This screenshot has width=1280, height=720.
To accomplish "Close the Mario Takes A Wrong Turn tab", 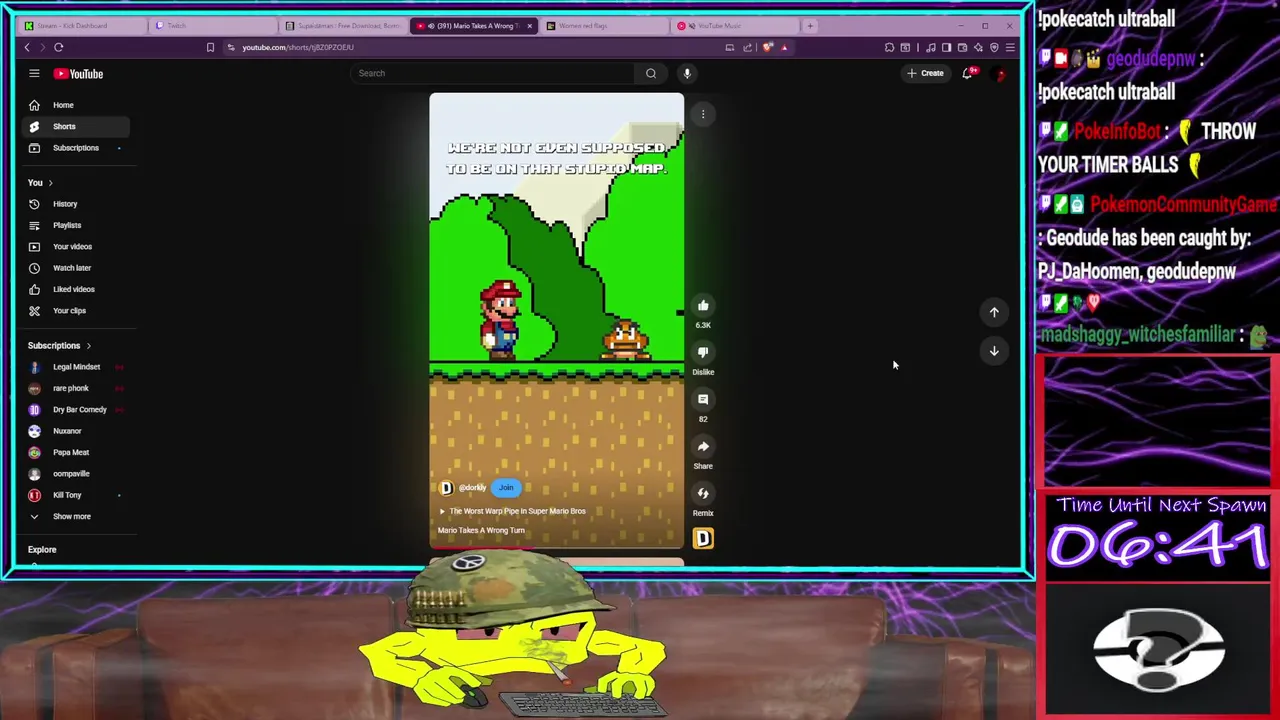I will 530,26.
